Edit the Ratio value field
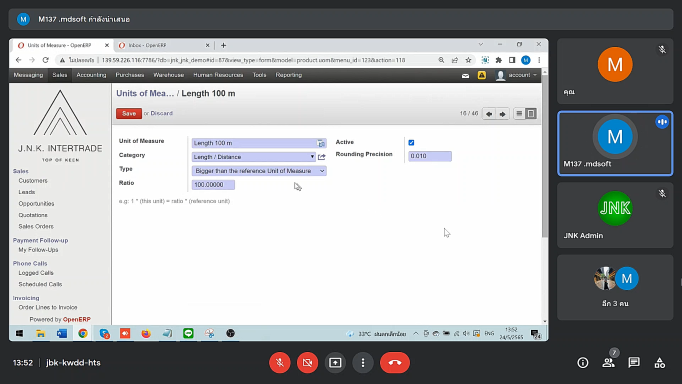This screenshot has width=682, height=384. (213, 185)
